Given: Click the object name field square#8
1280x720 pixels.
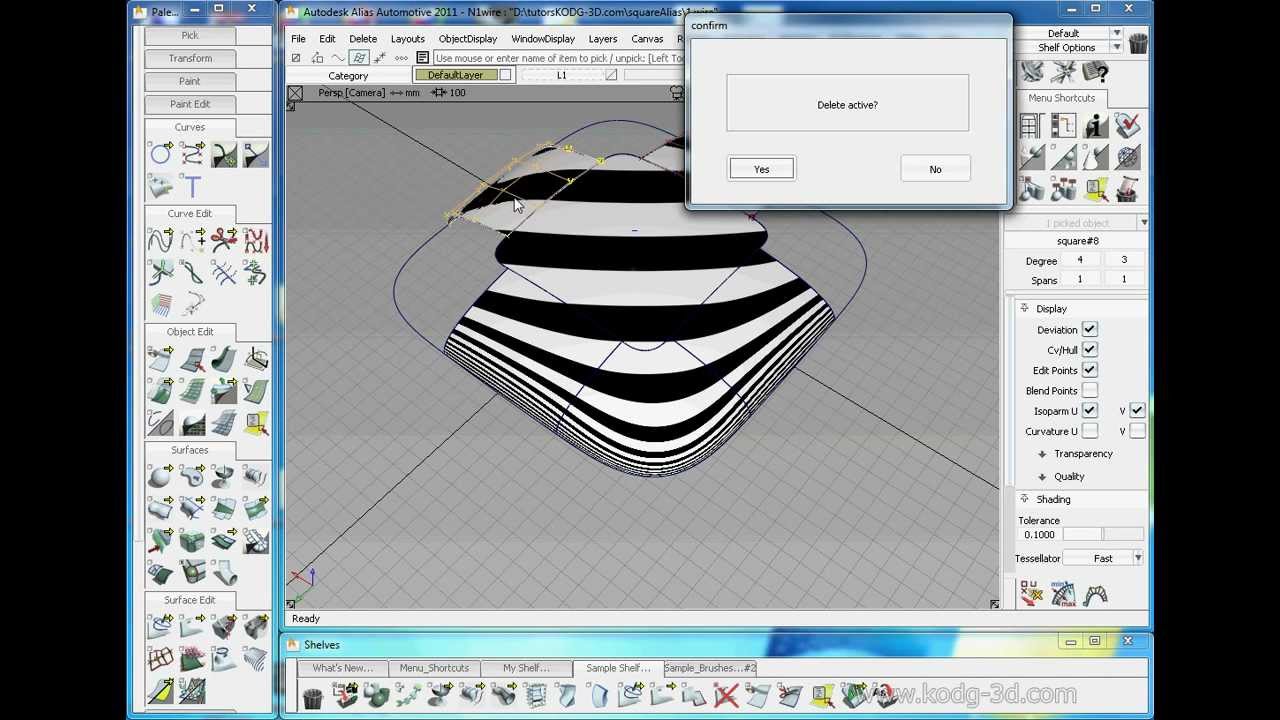Looking at the screenshot, I should [1078, 241].
